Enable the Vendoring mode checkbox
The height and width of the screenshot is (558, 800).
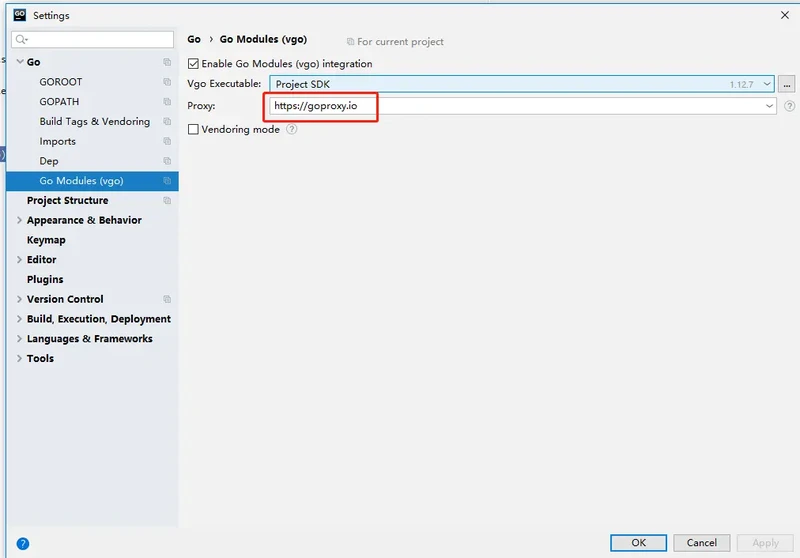point(194,129)
